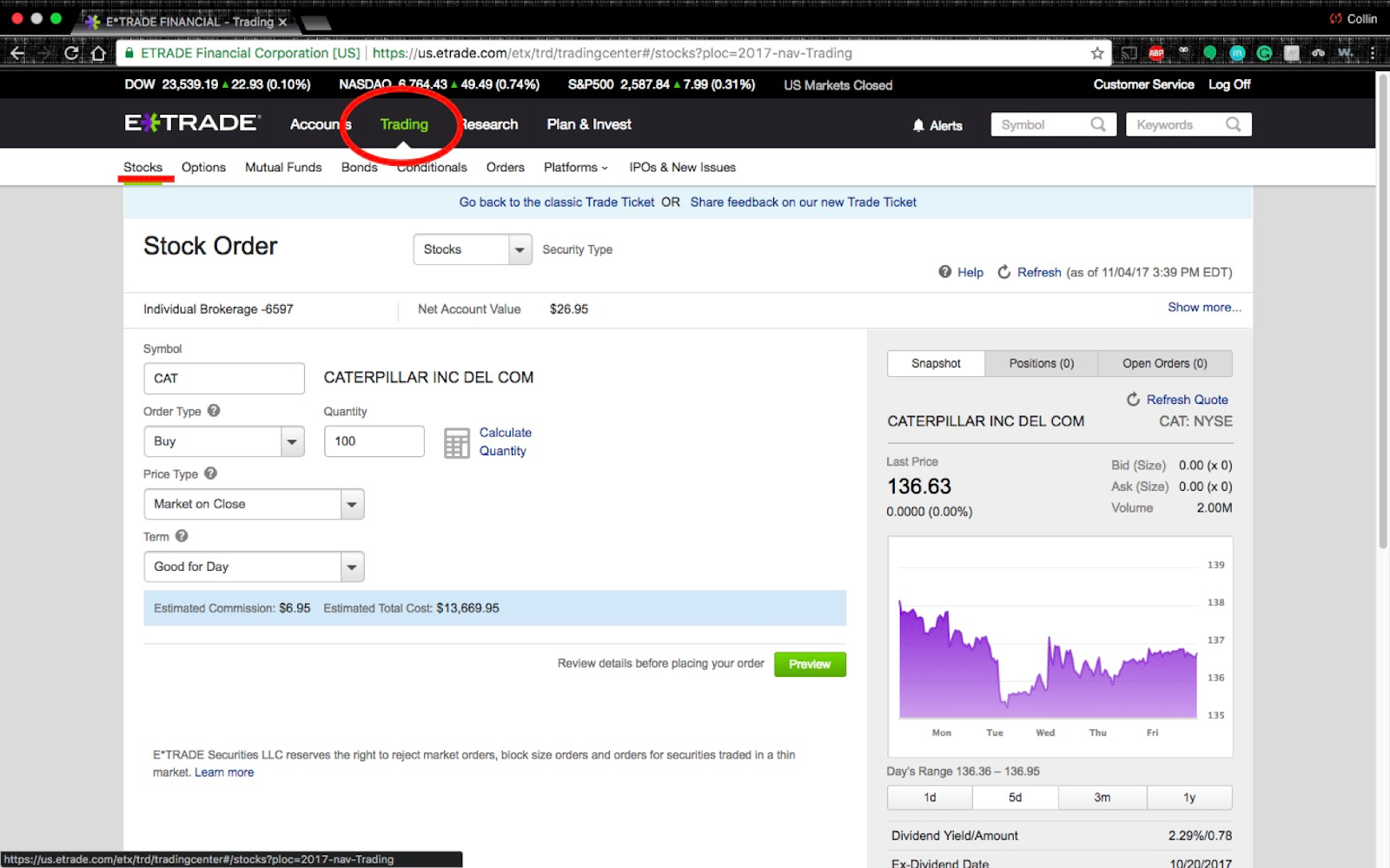This screenshot has height=868, width=1390.
Task: Click 'Share feedback on our new Trade Ticket'
Action: (804, 202)
